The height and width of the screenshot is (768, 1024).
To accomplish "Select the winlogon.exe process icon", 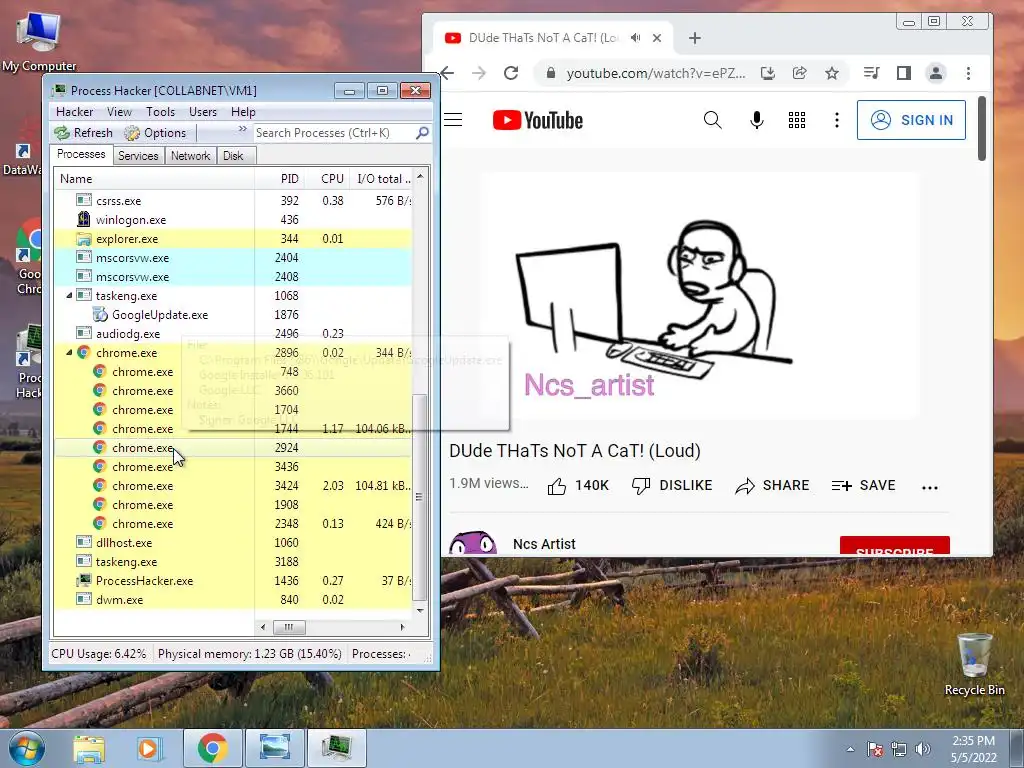I will tap(83, 219).
